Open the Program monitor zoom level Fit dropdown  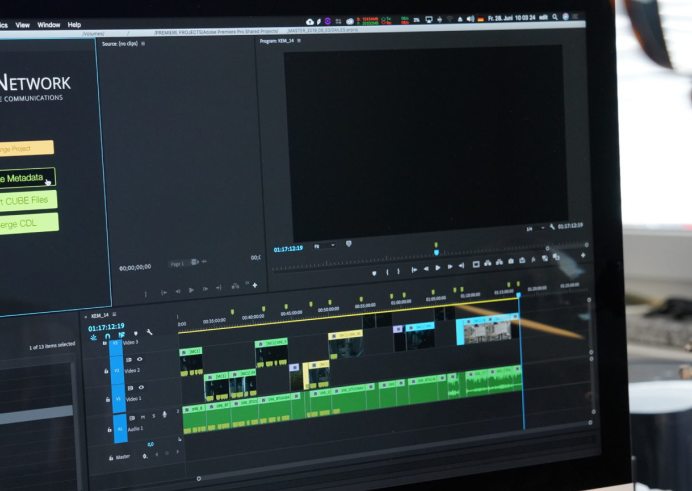coord(324,245)
